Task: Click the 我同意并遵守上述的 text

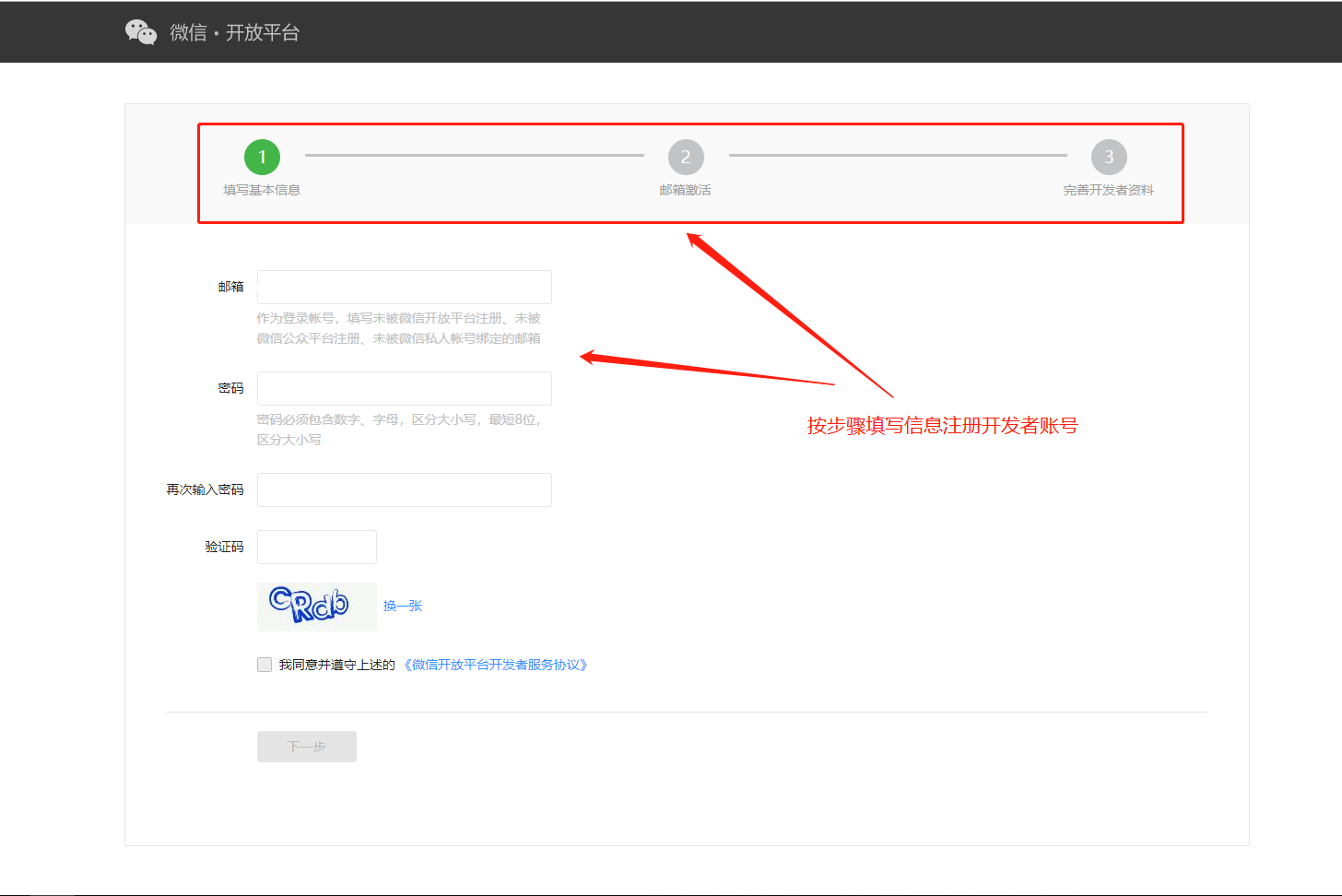Action: coord(337,665)
